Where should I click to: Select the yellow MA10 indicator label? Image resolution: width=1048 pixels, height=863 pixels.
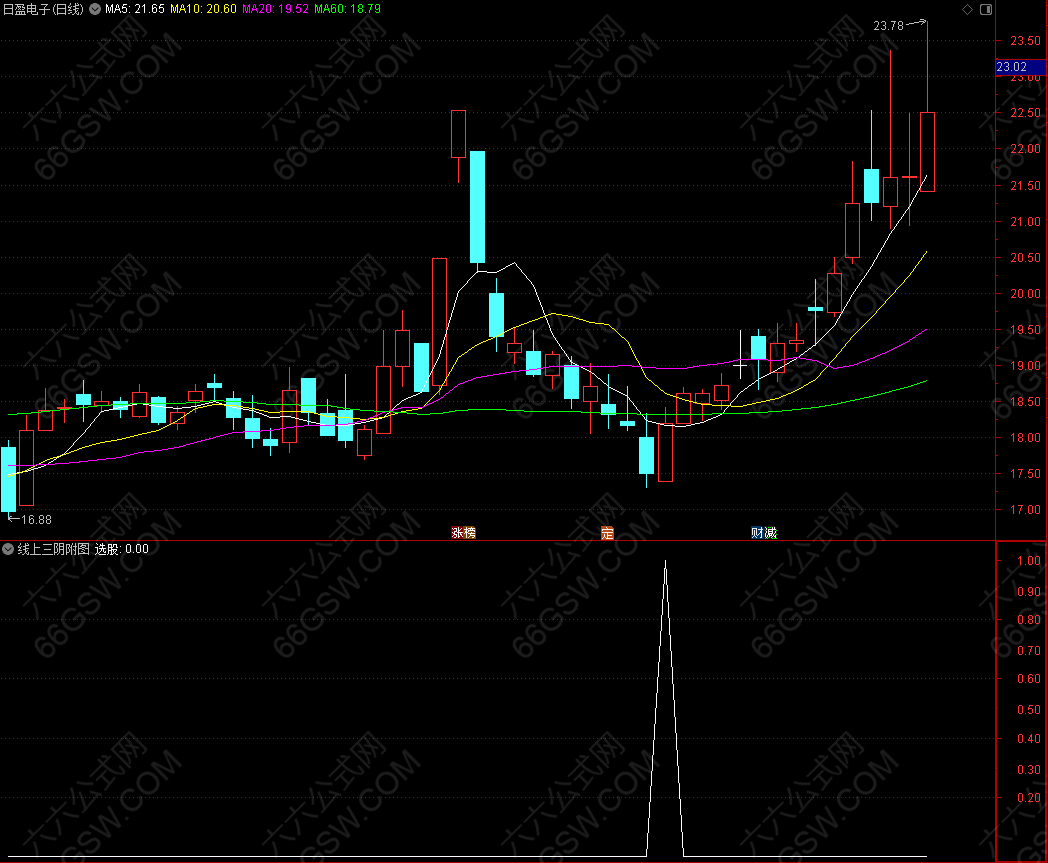pos(203,9)
